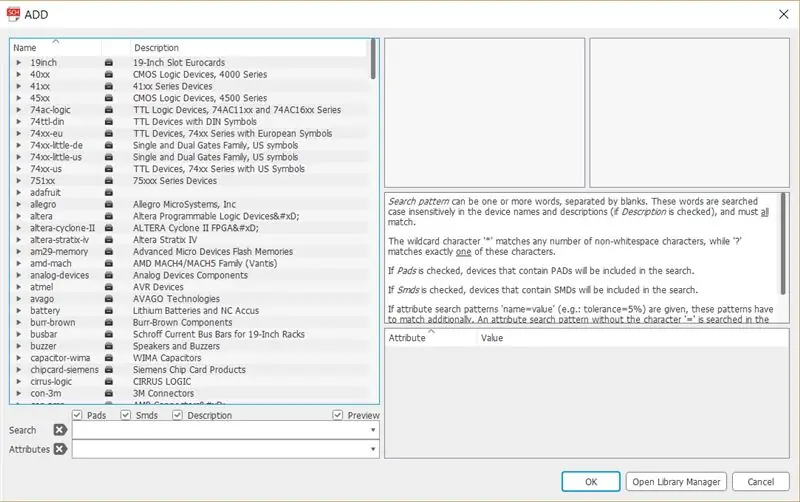Viewport: 800px width, 502px height.
Task: Select the altera-stratix-iv library entry
Action: (190, 240)
